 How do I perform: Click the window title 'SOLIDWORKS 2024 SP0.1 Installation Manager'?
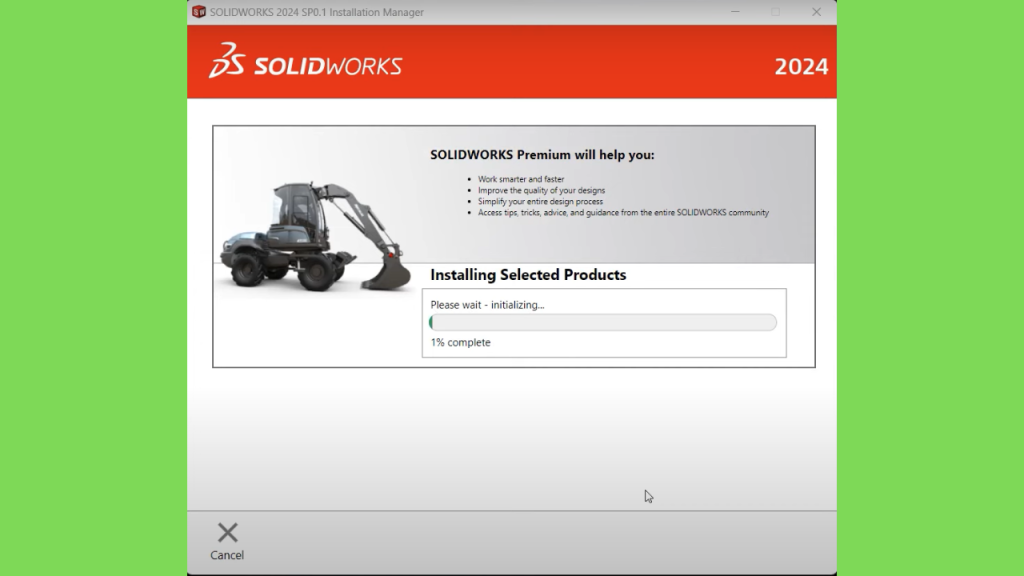click(x=317, y=12)
